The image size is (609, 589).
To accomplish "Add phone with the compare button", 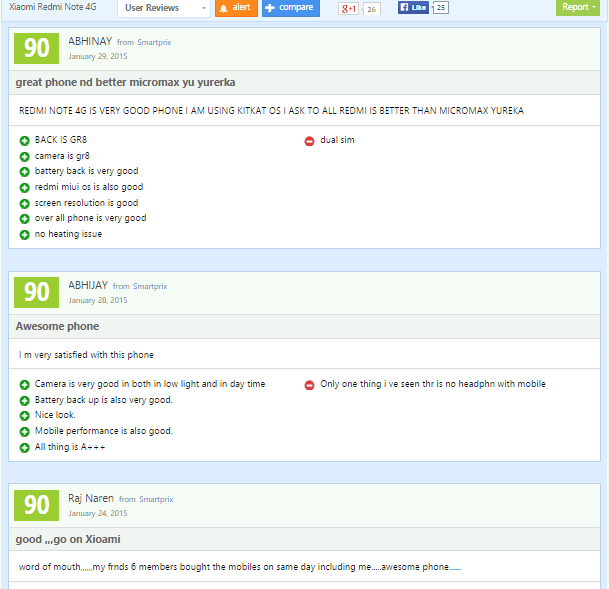I will pos(291,8).
